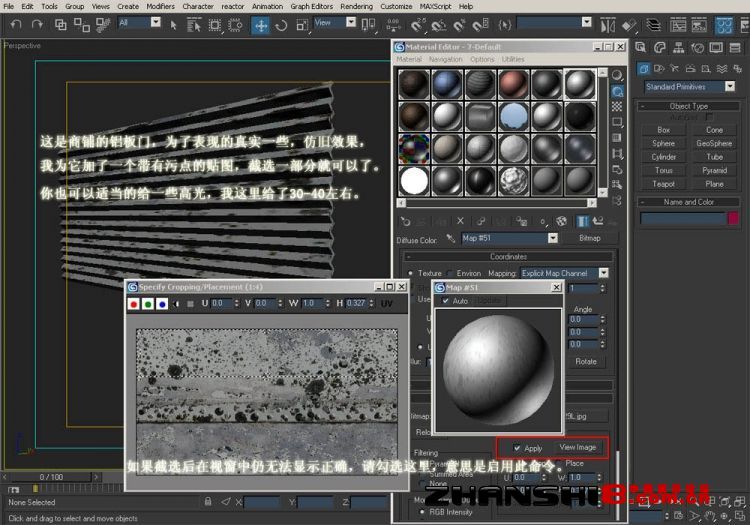Activate the Select and Rotate tool
Screen dimensions: 750x525
[x=281, y=25]
